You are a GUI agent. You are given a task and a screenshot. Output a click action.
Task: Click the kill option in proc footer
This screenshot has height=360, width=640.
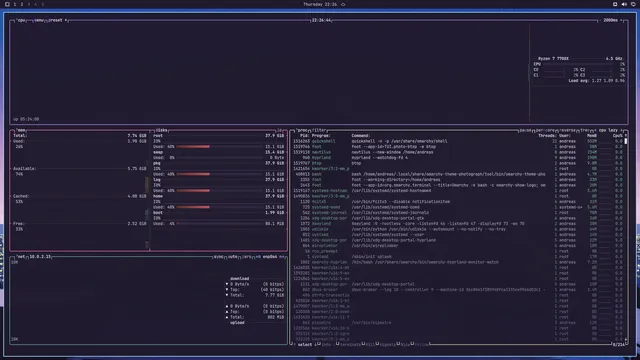[x=370, y=345]
